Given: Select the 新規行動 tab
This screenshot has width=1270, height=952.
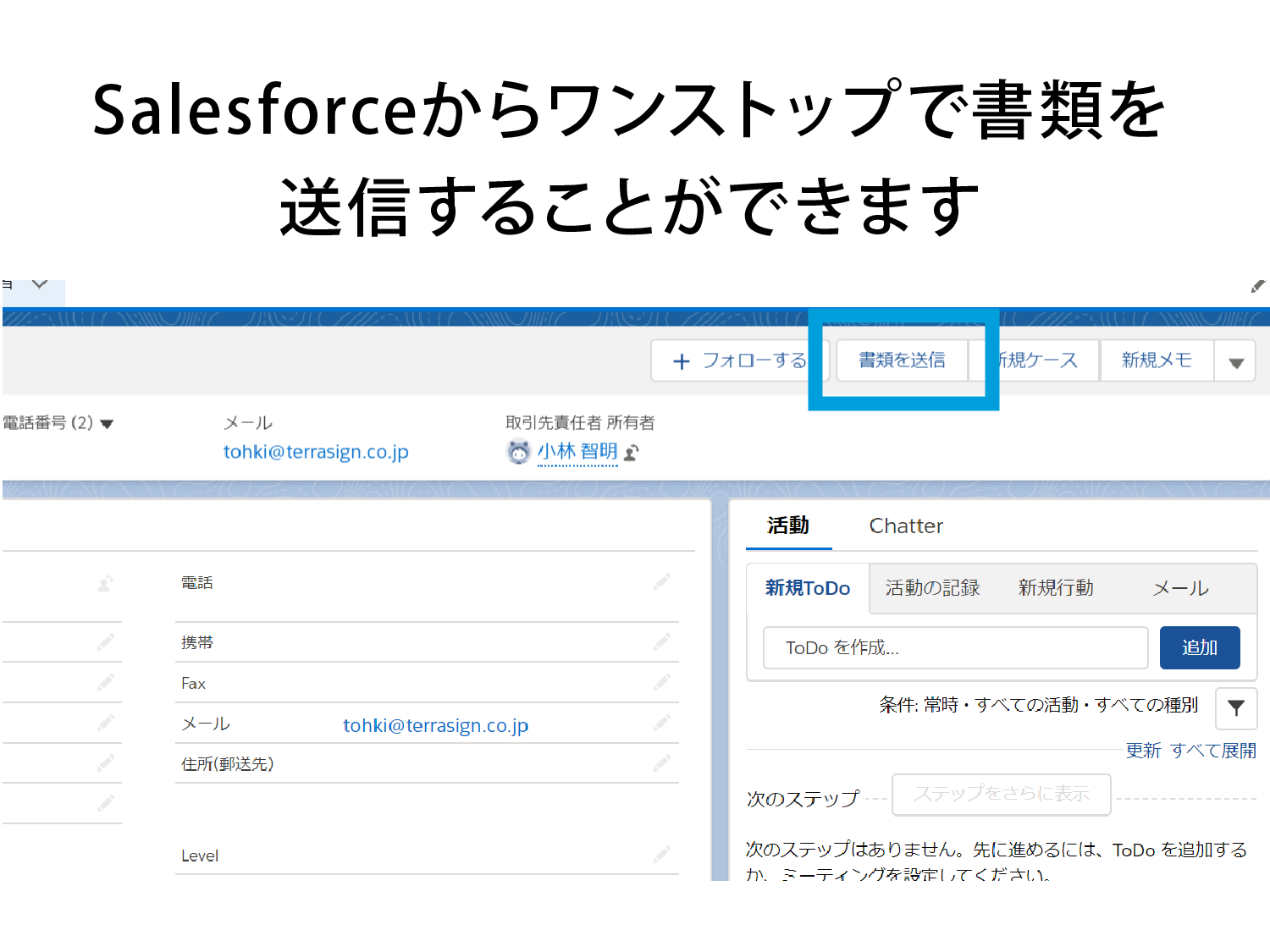Looking at the screenshot, I should 1056,588.
